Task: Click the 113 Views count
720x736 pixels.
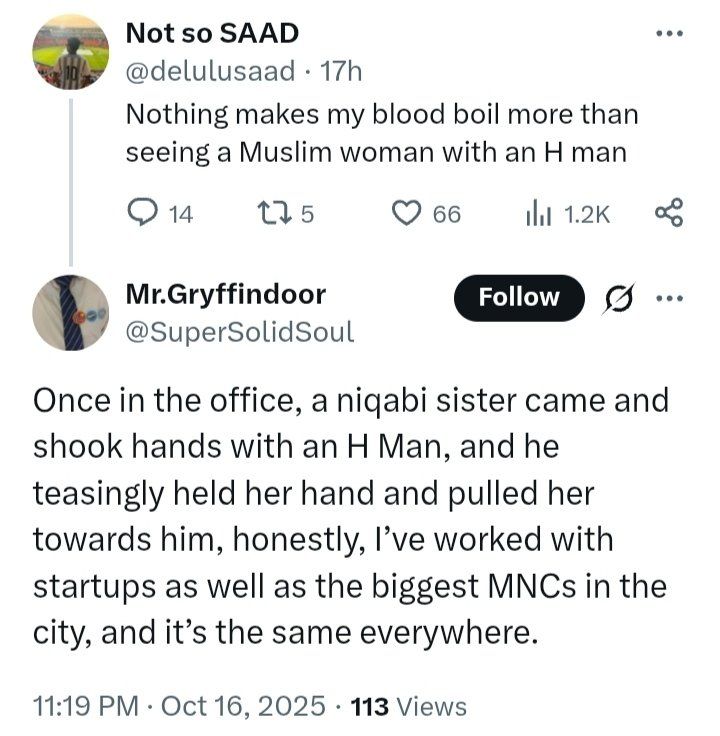Action: point(410,706)
